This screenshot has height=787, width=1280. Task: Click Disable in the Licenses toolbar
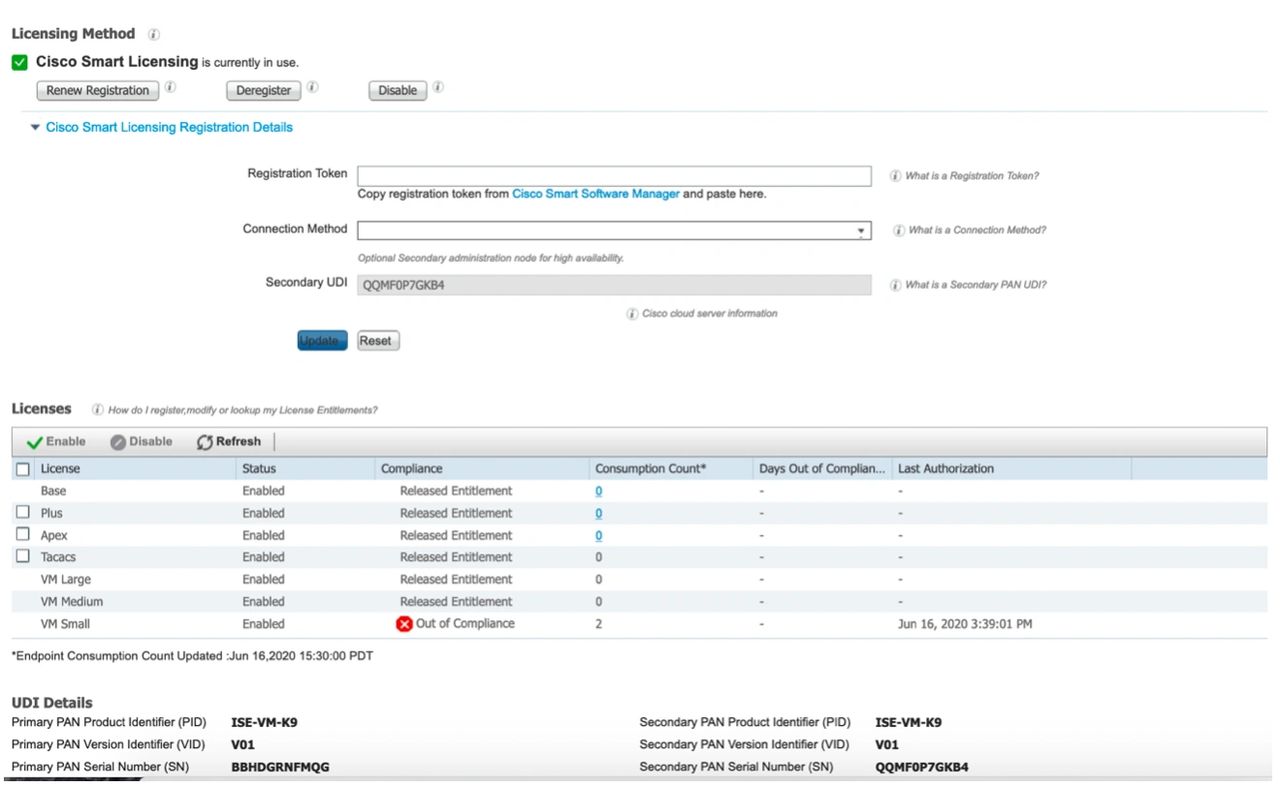[x=143, y=441]
